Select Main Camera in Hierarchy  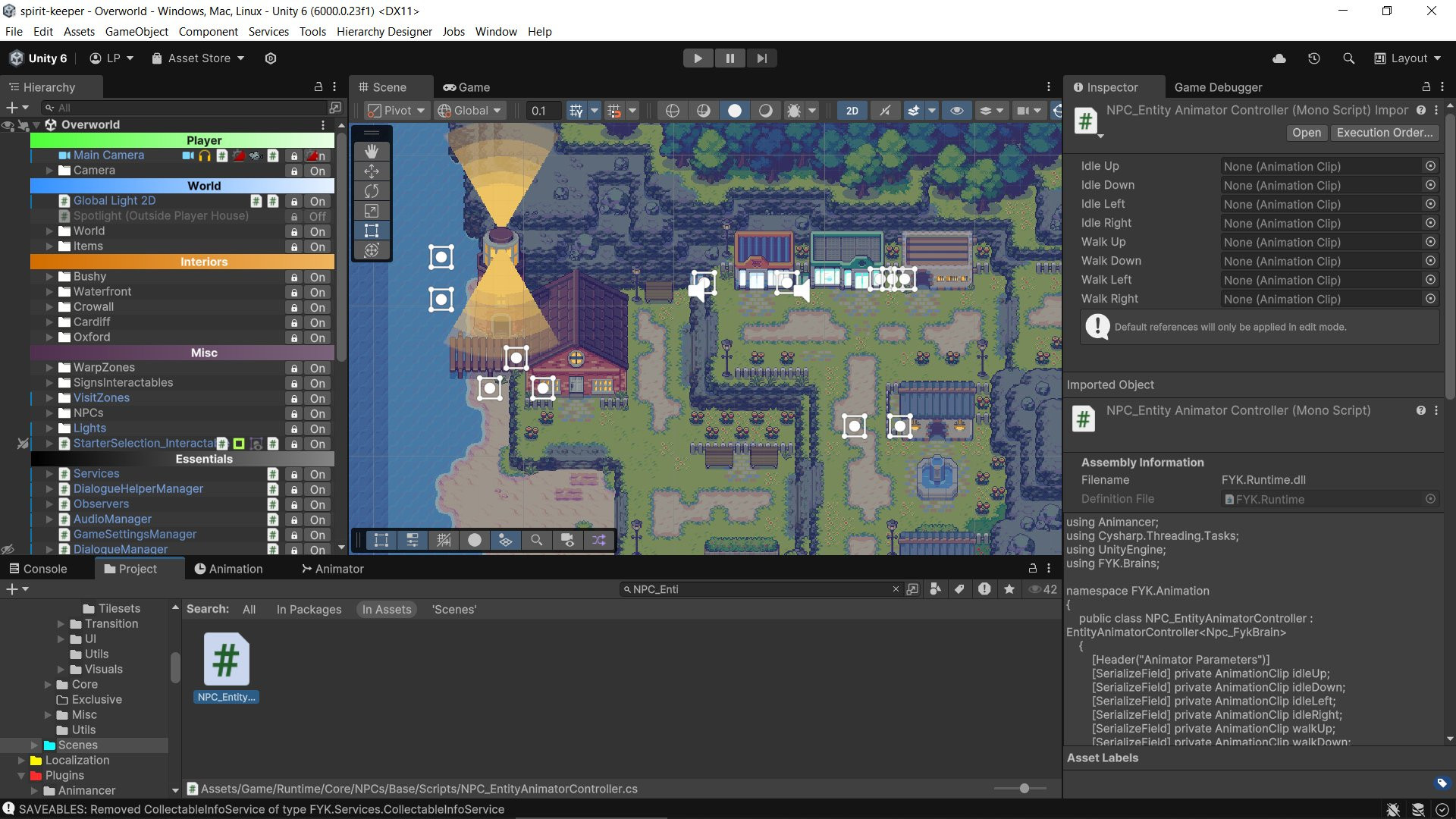point(108,155)
